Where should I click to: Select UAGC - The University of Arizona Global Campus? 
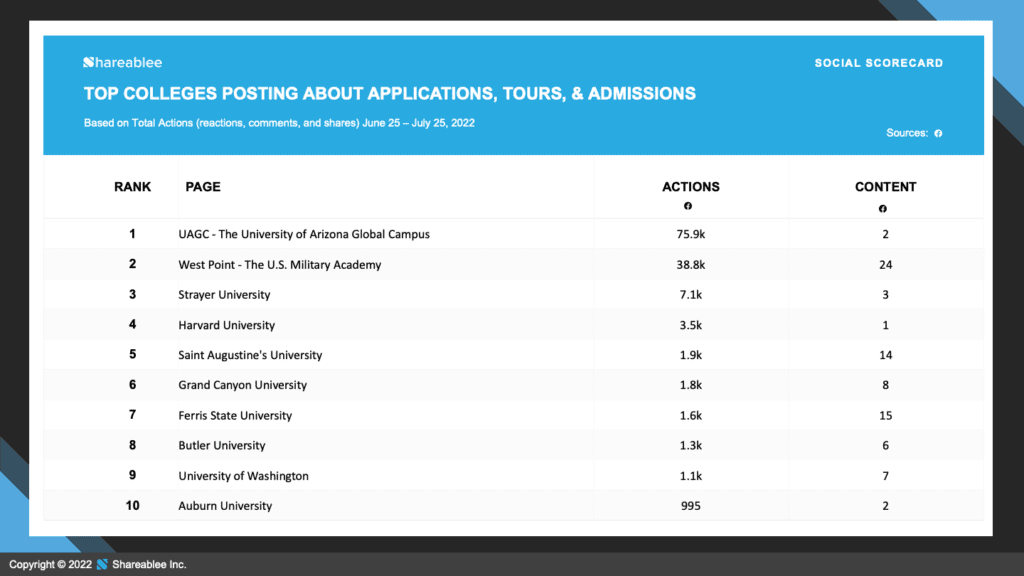click(304, 234)
